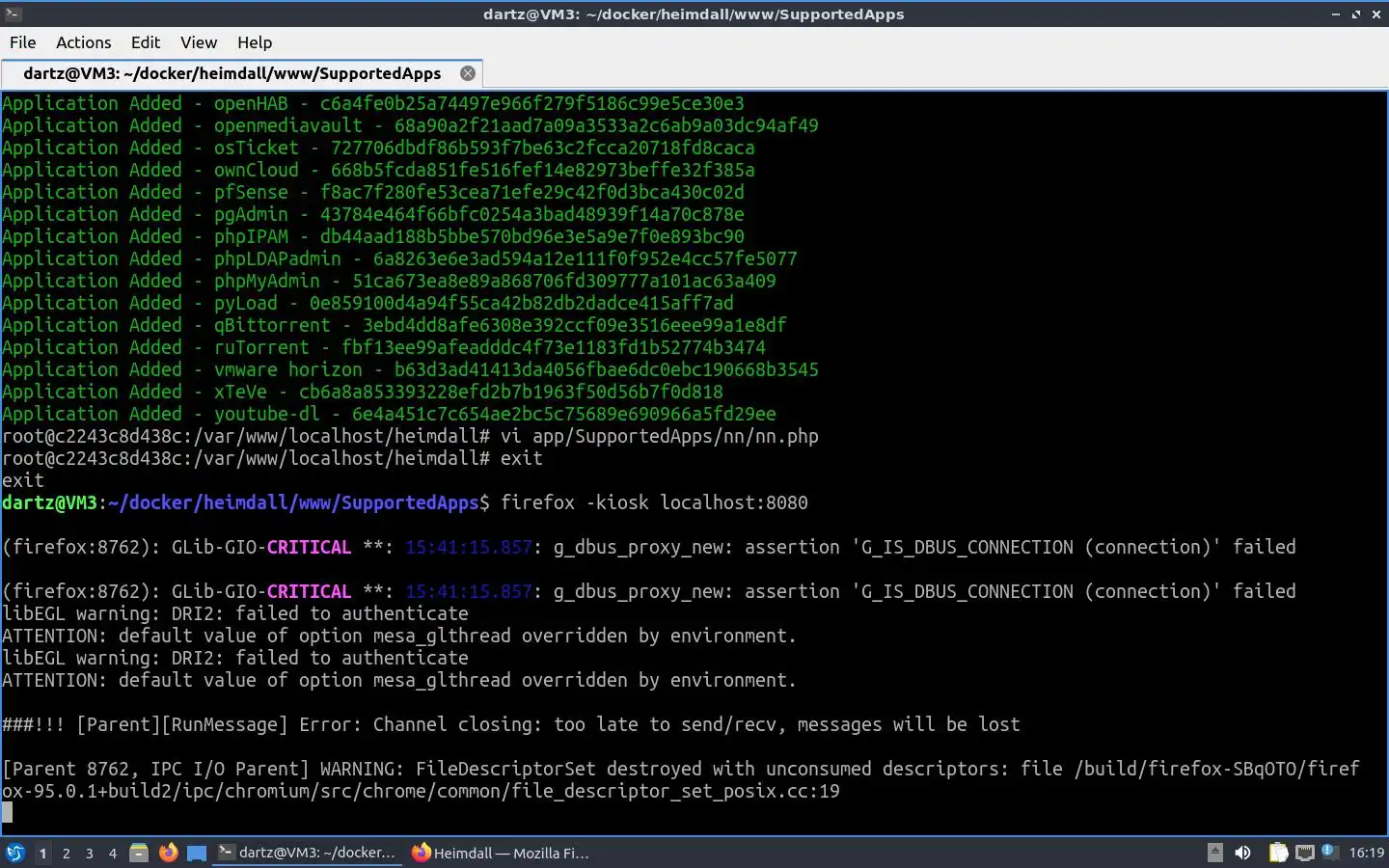Click the show desktop icon in panel
Viewport: 1389px width, 868px height.
(197, 853)
